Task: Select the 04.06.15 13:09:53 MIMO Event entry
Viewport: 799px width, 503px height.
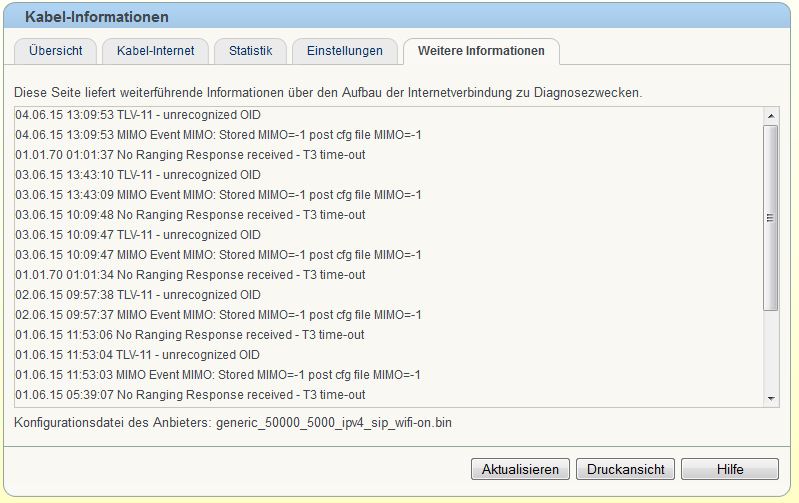Action: tap(218, 135)
